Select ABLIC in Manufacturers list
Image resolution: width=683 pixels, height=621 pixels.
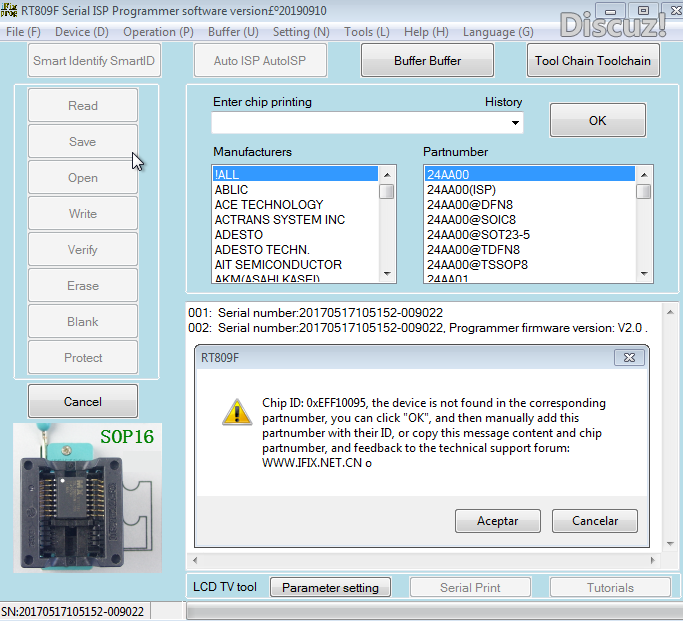click(296, 189)
